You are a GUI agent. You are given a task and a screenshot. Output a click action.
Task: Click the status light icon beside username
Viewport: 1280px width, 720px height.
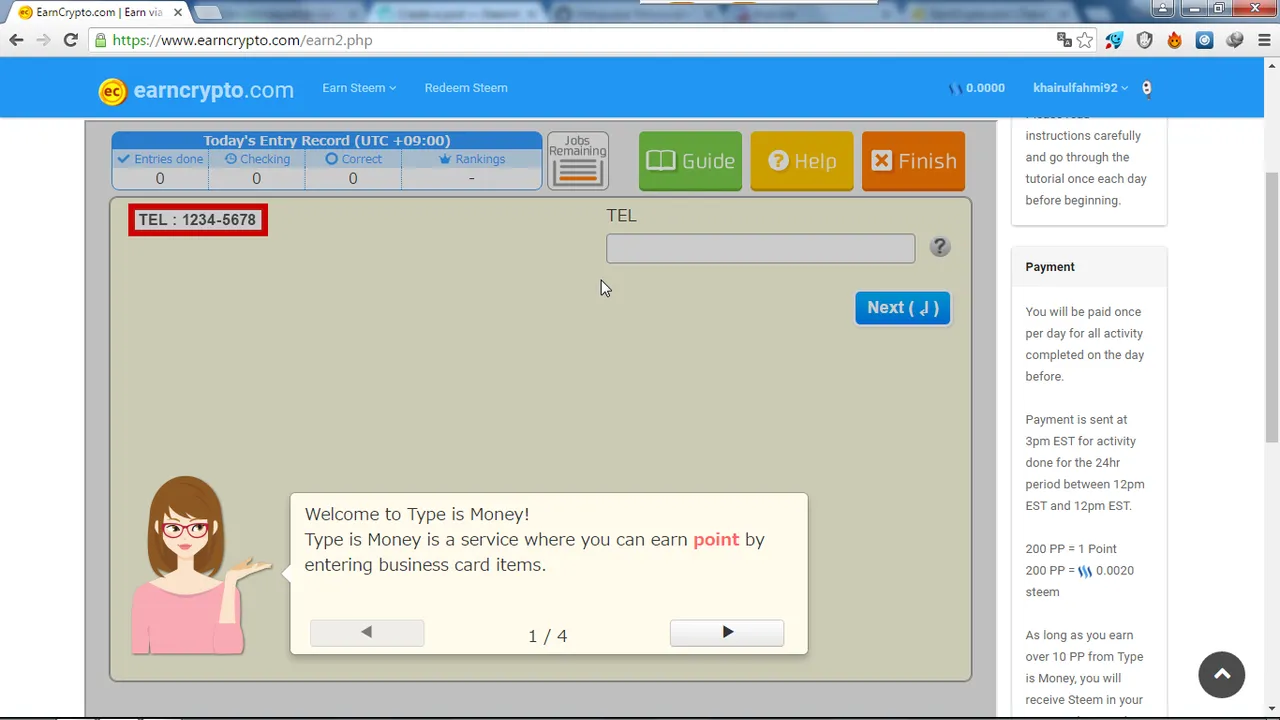[x=1146, y=88]
